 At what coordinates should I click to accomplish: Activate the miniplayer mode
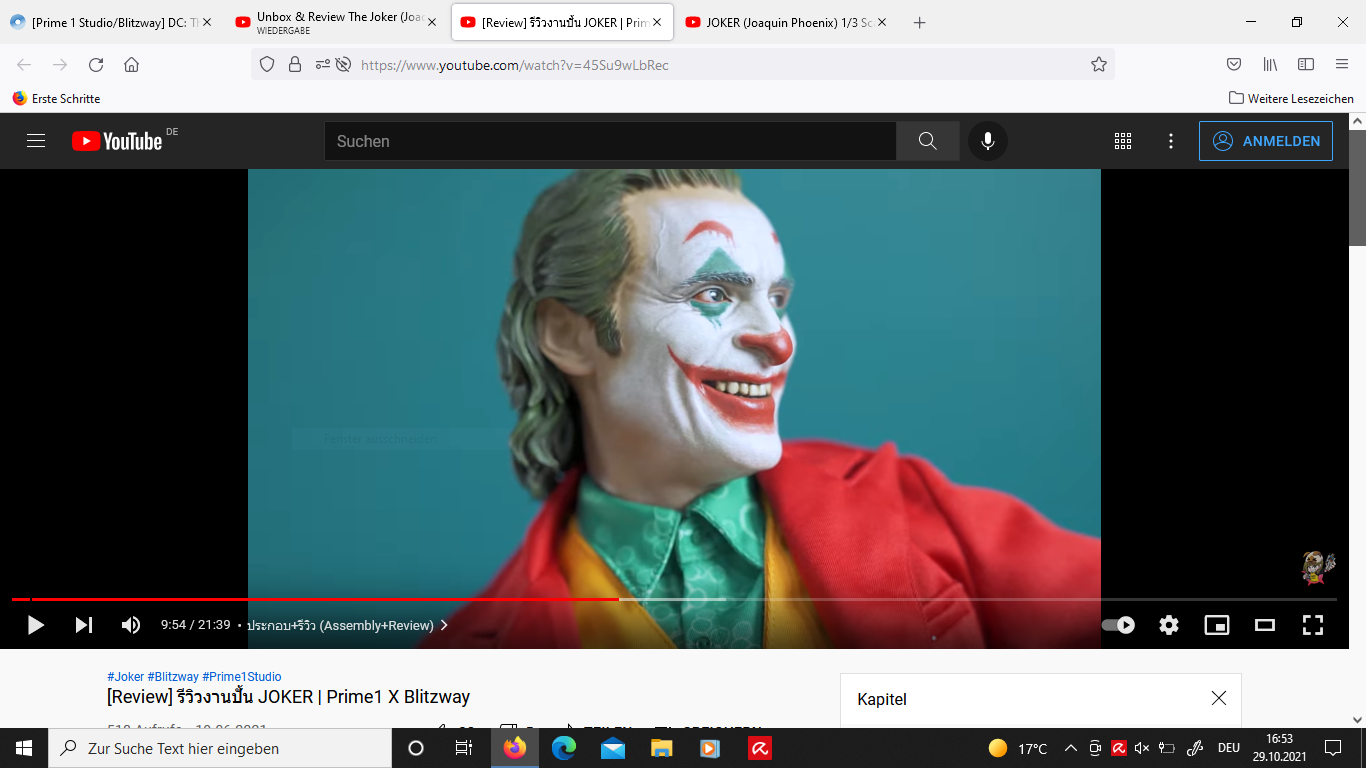click(1217, 625)
